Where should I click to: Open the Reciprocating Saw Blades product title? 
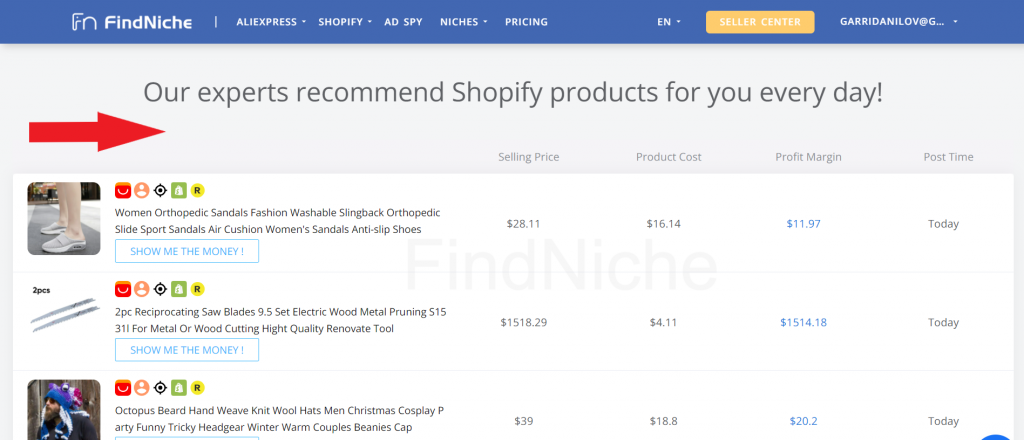[x=281, y=321]
